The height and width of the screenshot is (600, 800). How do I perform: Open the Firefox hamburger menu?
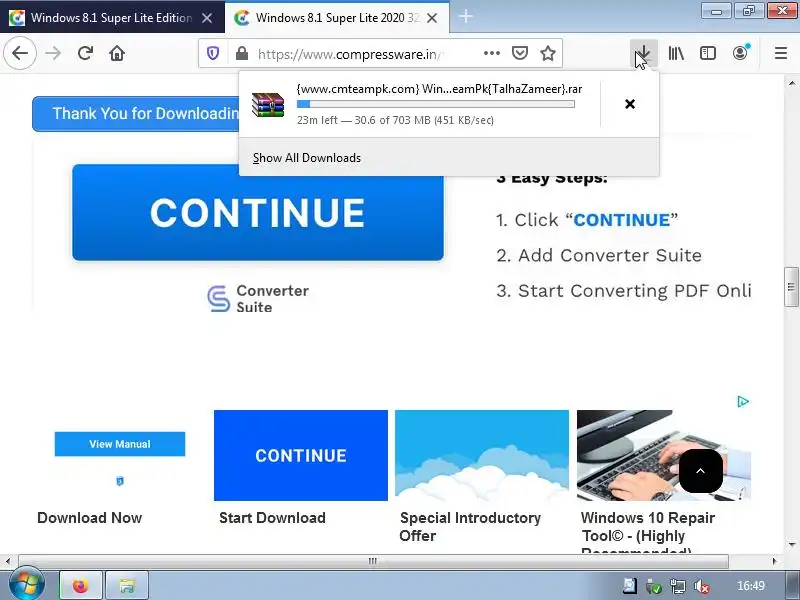click(781, 53)
